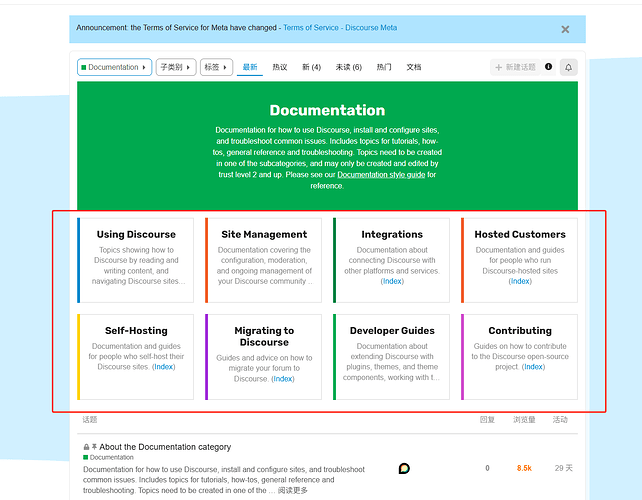Click 阅读更多 to read more

(x=293, y=490)
